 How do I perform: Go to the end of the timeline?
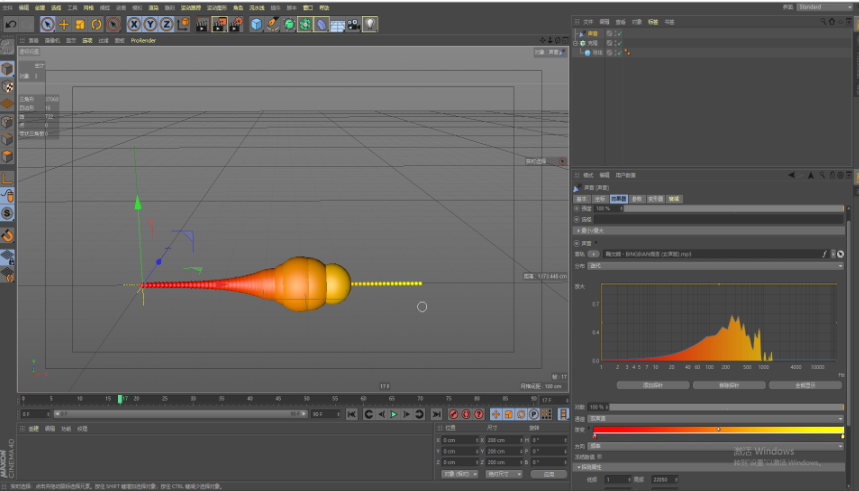[436, 414]
